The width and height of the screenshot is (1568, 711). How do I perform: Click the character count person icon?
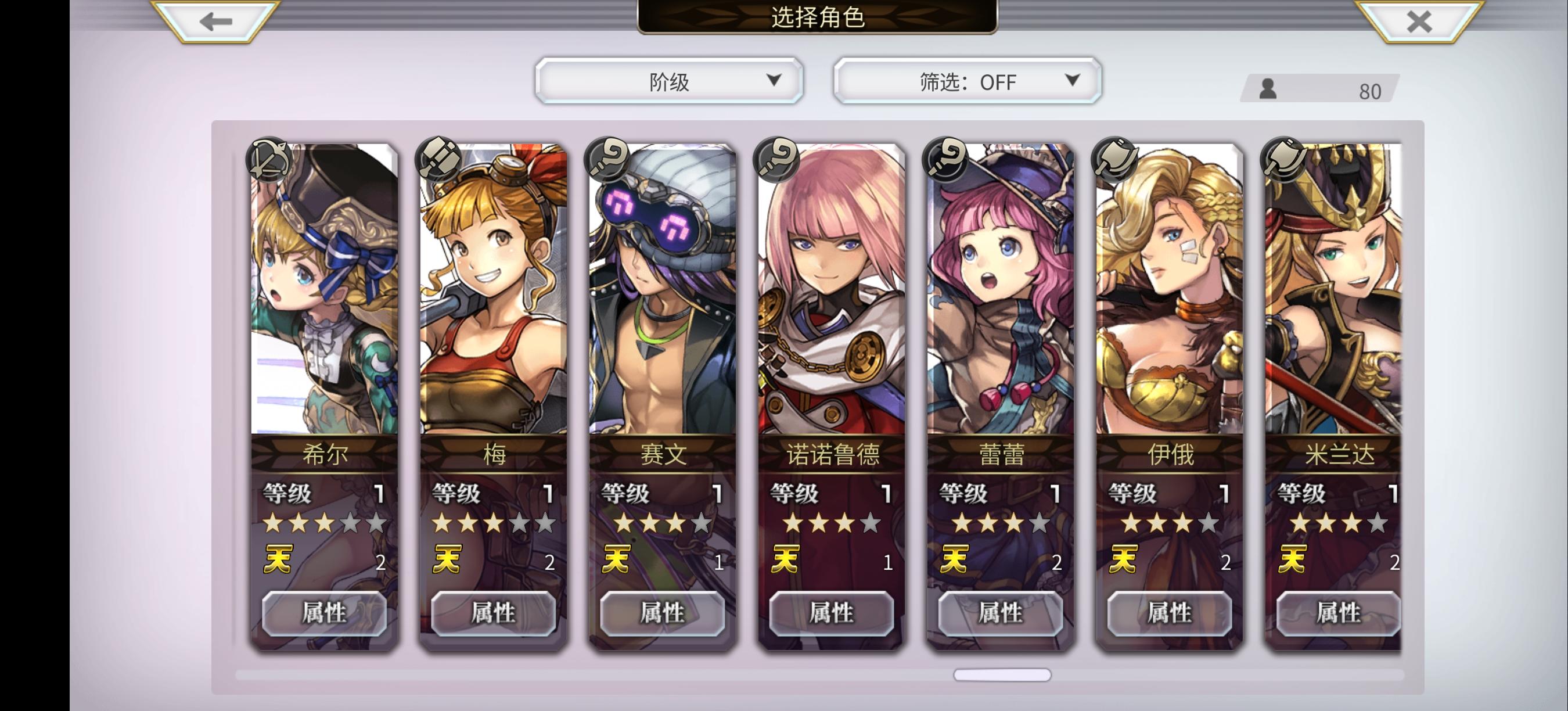pos(1268,89)
